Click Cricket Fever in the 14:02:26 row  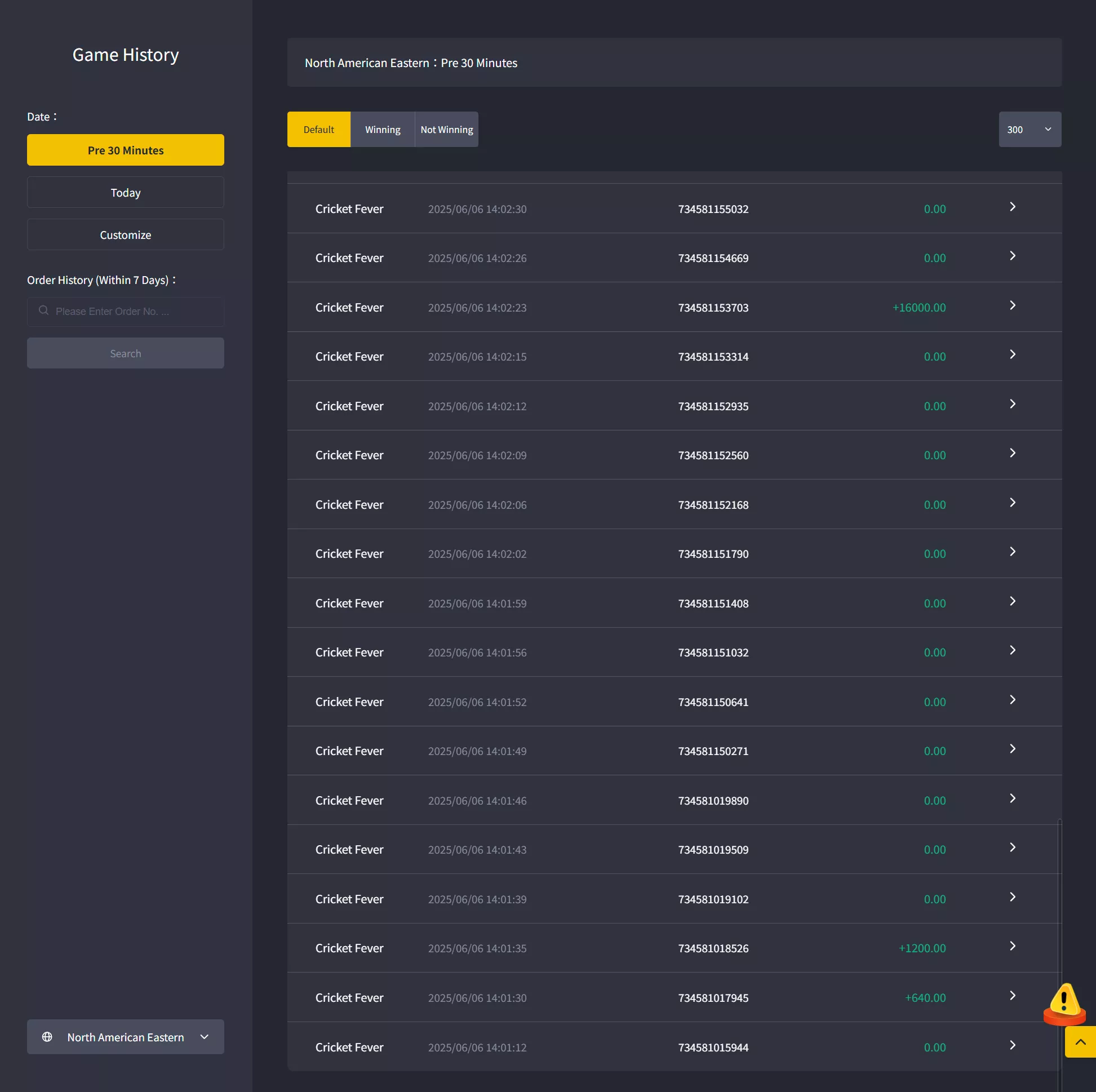coord(349,258)
